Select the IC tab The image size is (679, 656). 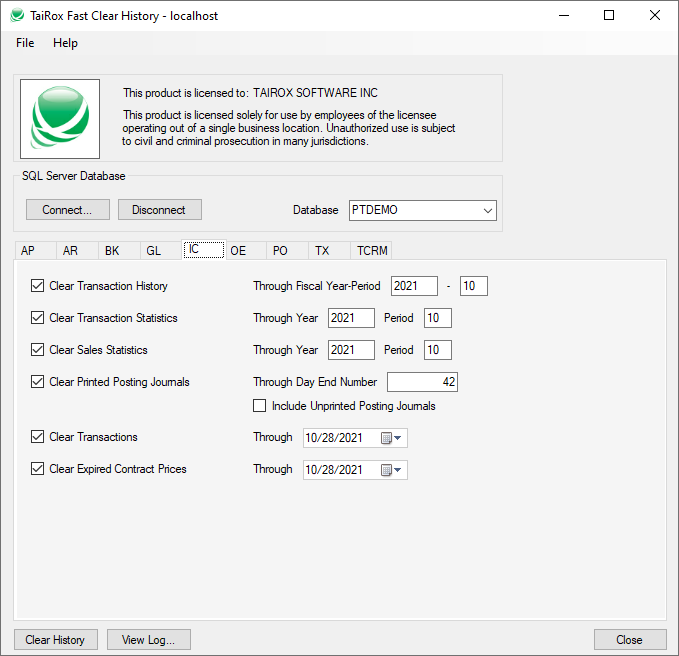click(x=204, y=249)
